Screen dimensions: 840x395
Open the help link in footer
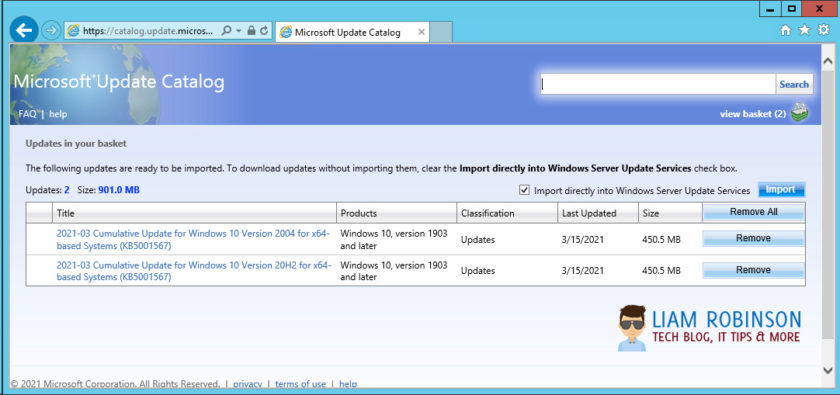click(348, 384)
